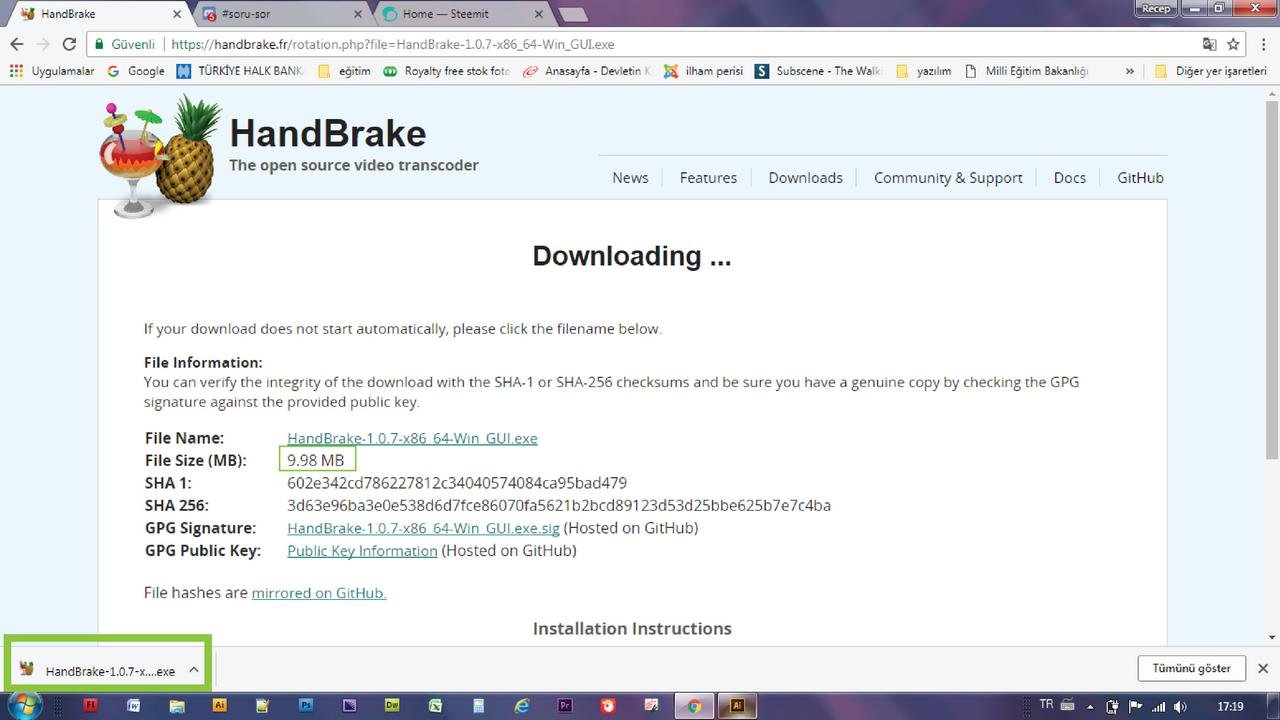Open the downloaded HandBrake file options arrow
Viewport: 1280px width, 720px height.
[194, 670]
